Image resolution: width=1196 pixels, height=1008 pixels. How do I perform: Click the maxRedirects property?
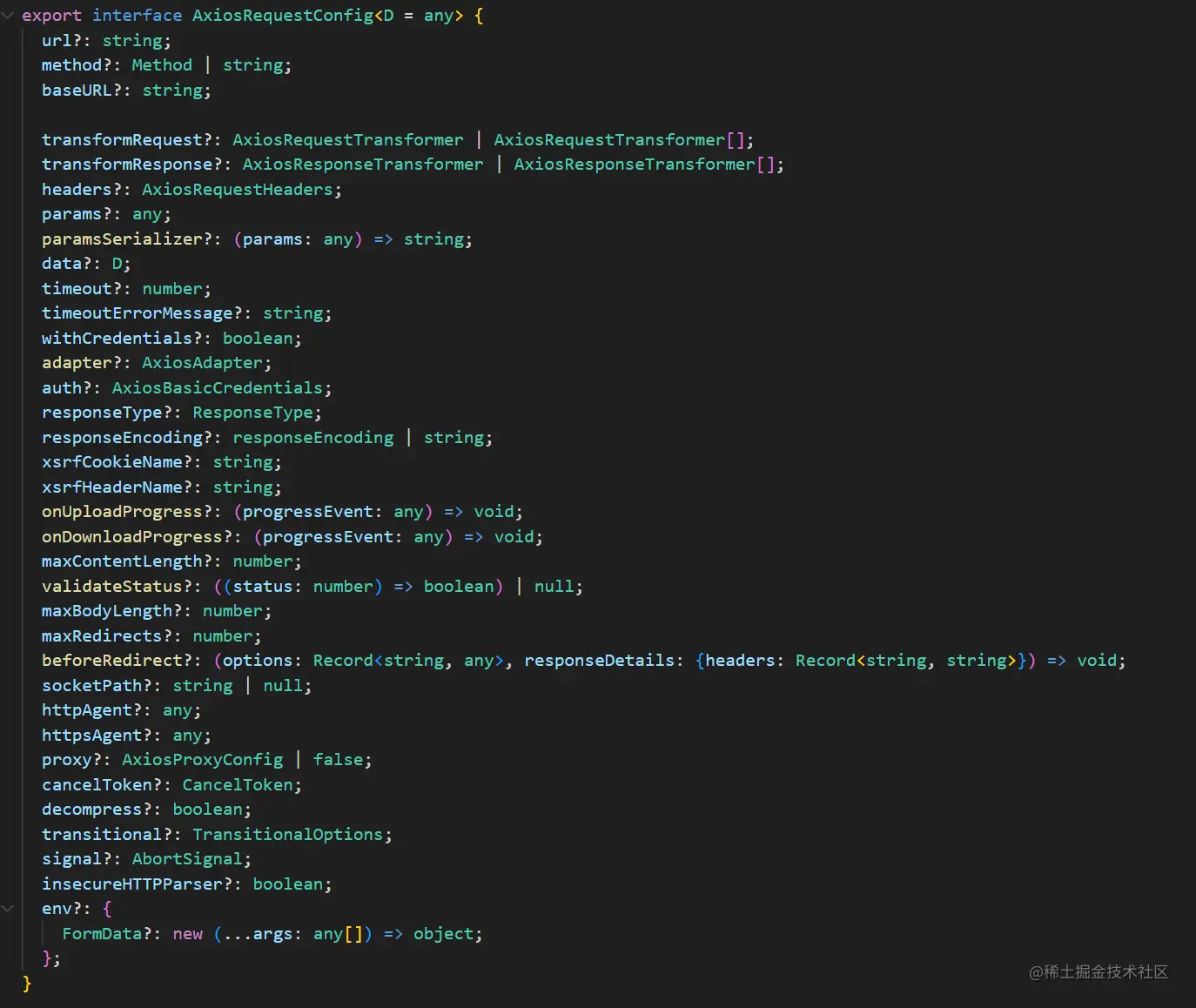(102, 636)
